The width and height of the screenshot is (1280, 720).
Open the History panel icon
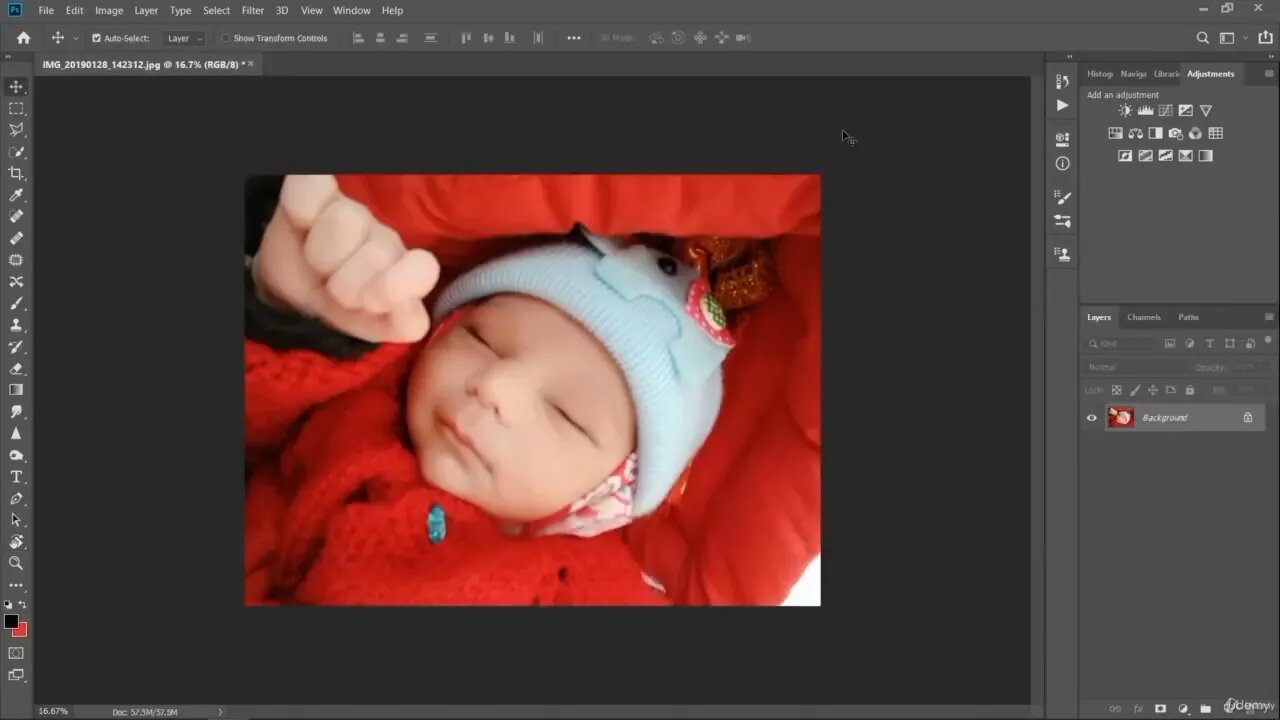coord(1062,82)
